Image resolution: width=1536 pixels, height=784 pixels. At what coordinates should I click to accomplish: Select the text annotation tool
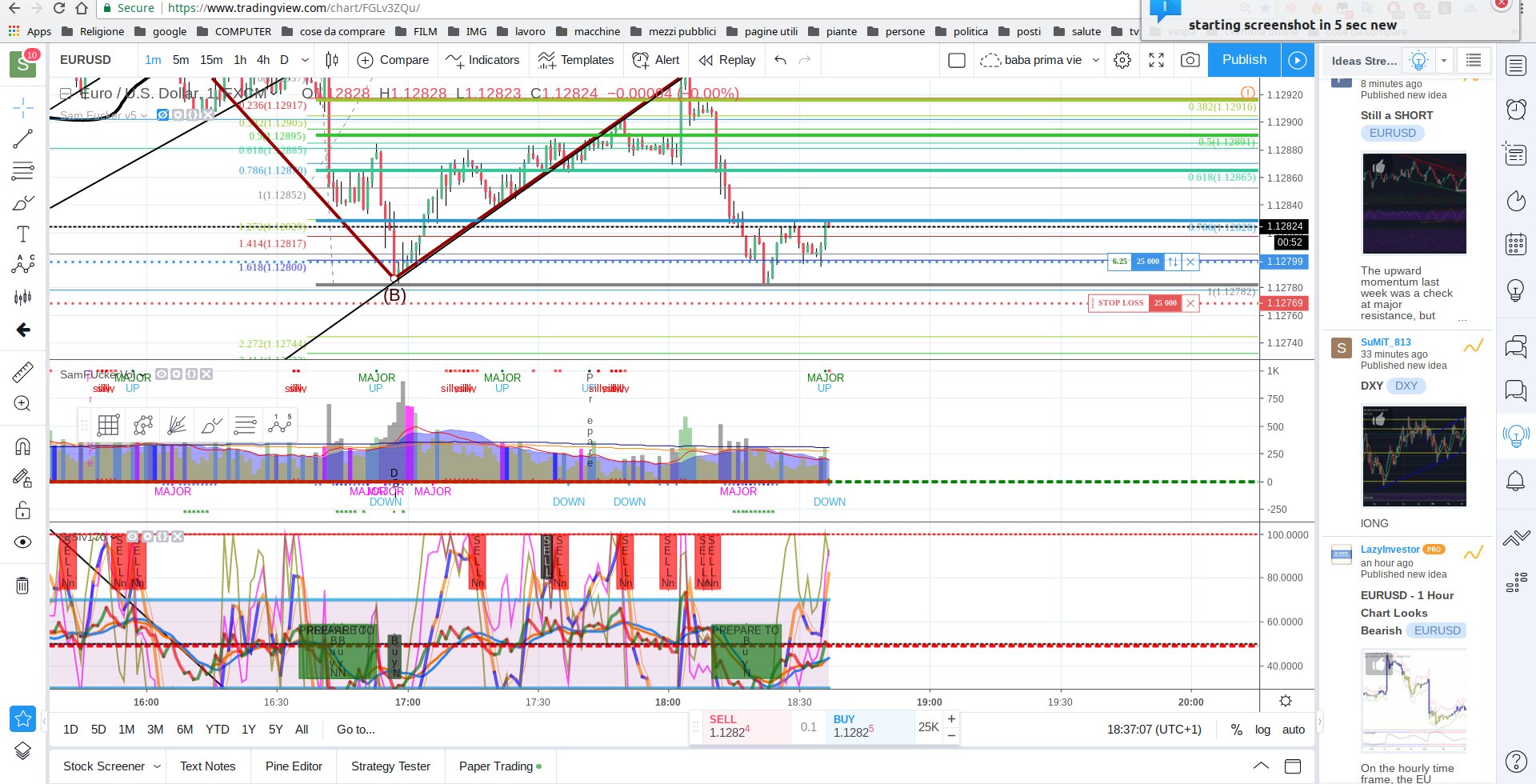pos(23,234)
